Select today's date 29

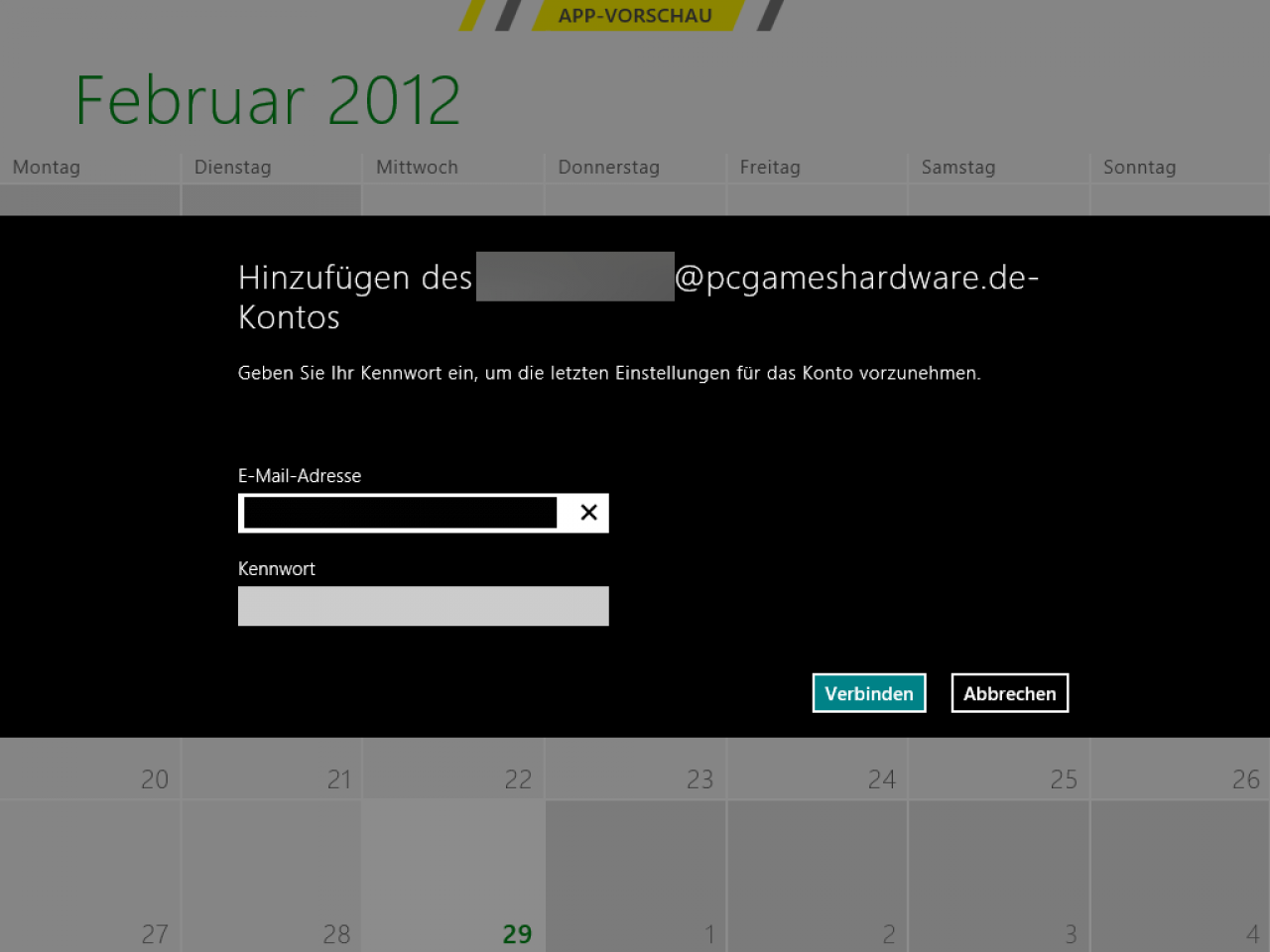[x=453, y=877]
